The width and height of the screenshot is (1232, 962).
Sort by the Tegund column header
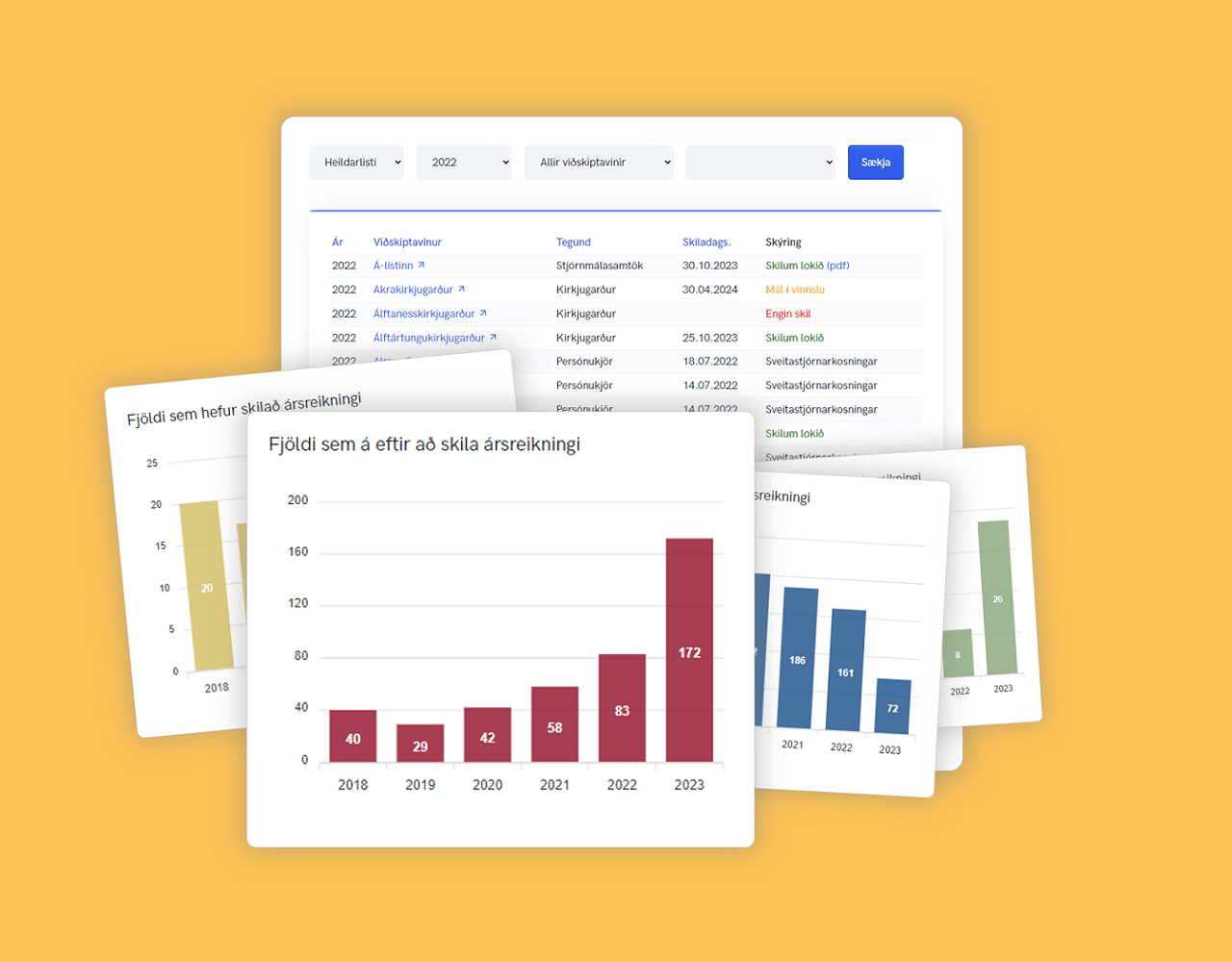click(574, 242)
